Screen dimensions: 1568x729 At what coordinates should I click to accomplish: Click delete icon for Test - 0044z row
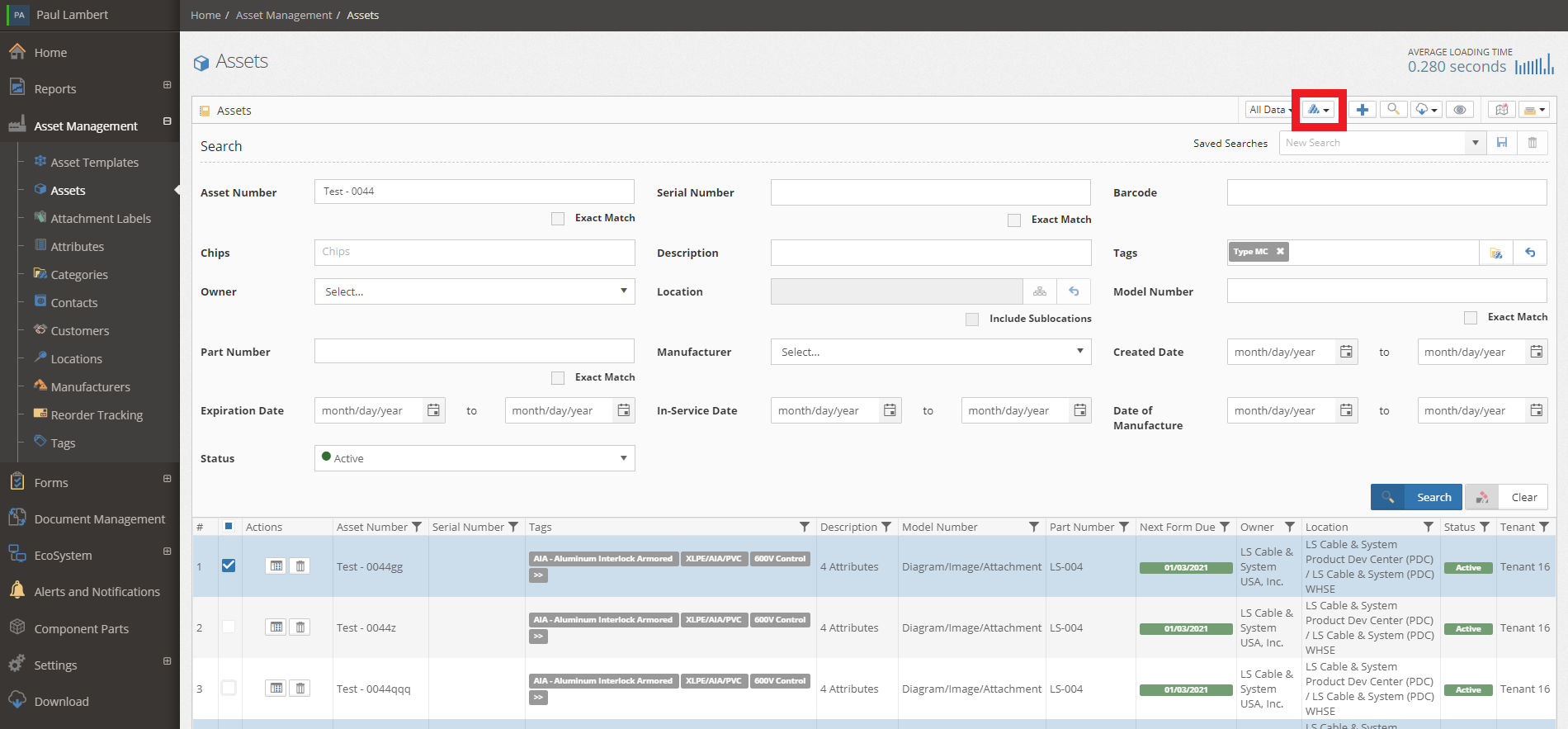pos(300,627)
